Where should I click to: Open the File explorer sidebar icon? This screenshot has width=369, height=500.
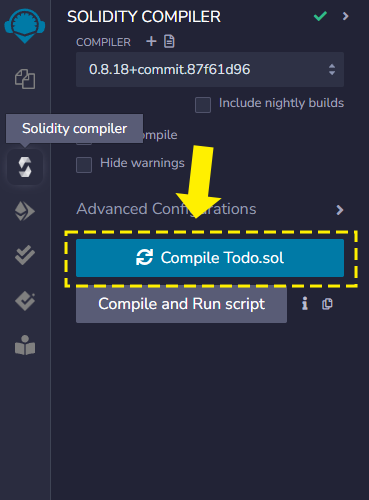coord(25,79)
